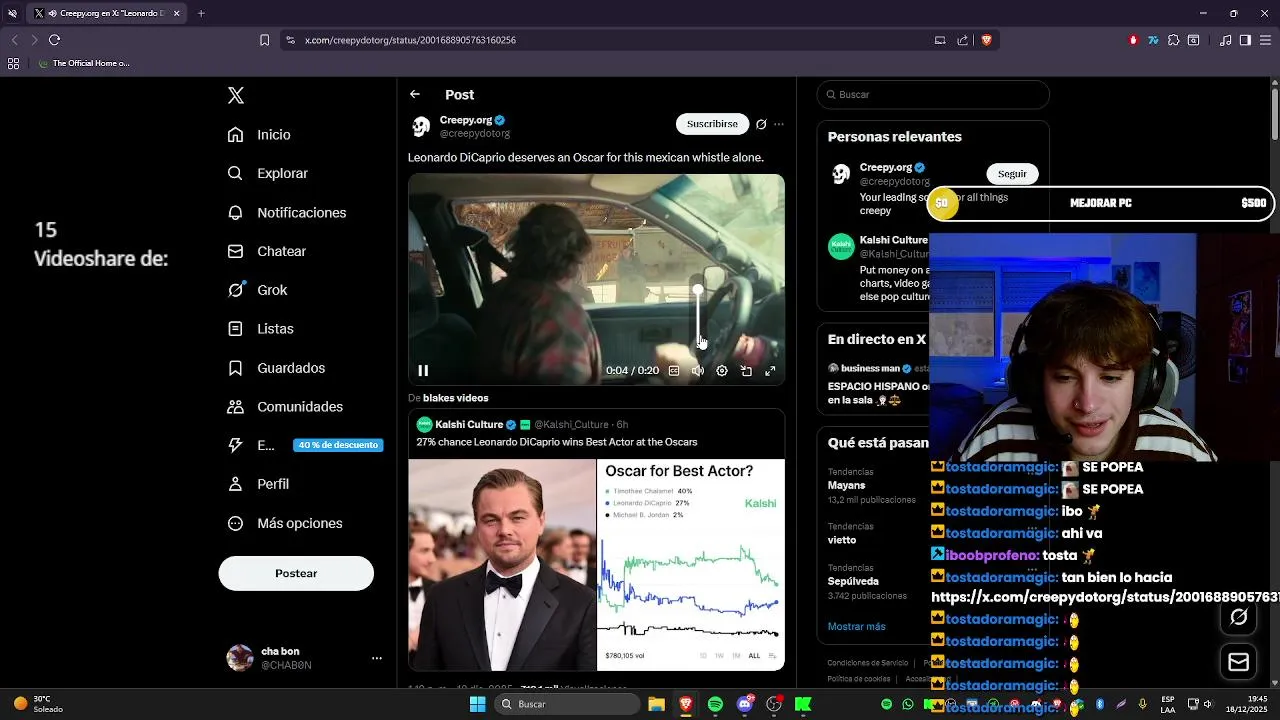Open the Mayans trend
Viewport: 1280px width, 720px height.
click(x=846, y=486)
